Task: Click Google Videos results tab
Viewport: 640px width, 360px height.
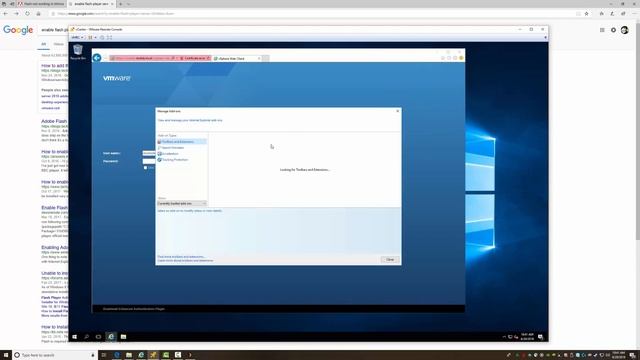Action: (x=59, y=44)
